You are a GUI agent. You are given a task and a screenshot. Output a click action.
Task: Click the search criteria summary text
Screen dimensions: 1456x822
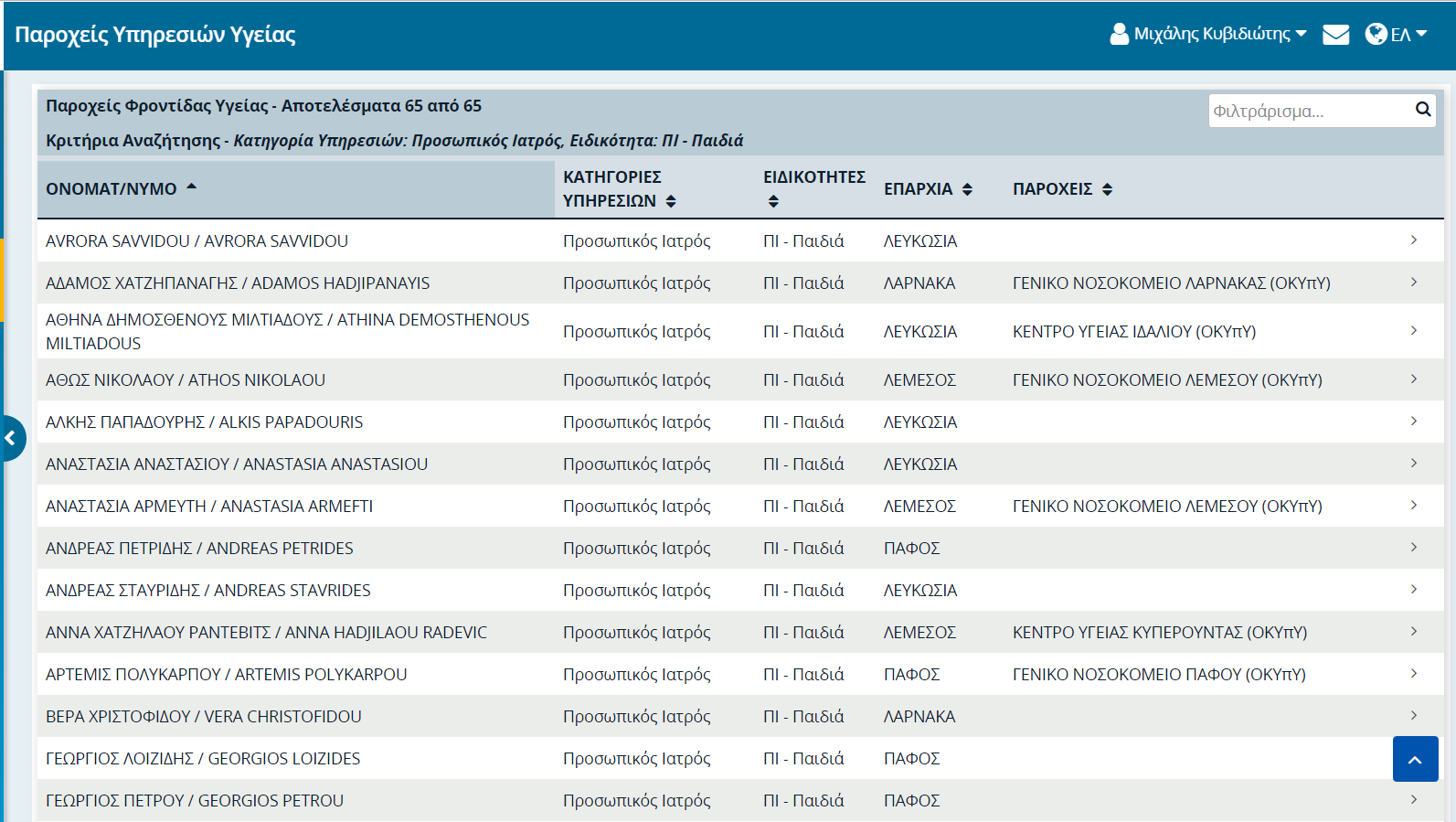pyautogui.click(x=394, y=141)
